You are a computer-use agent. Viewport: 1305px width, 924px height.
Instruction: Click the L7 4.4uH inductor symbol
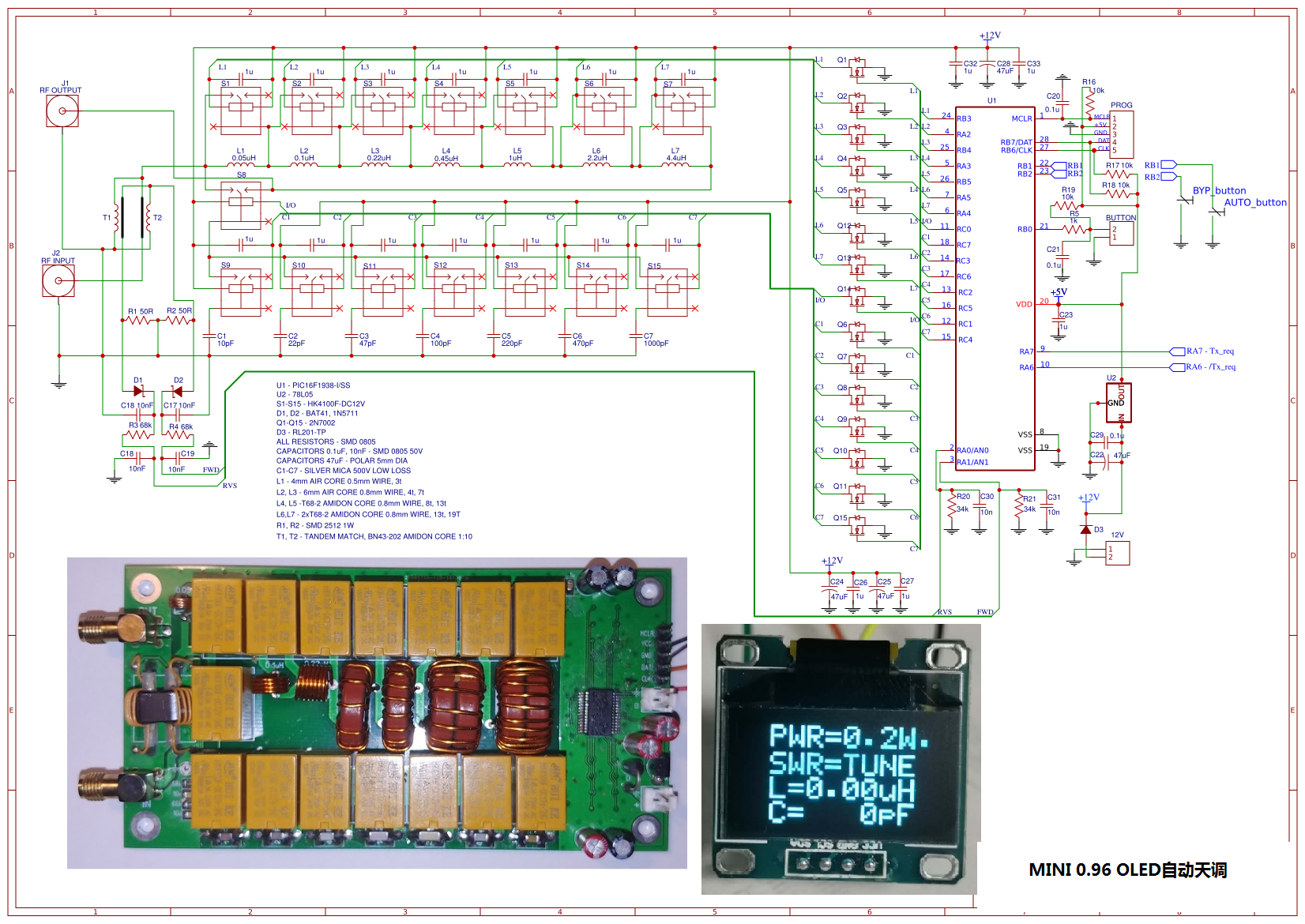pyautogui.click(x=675, y=163)
